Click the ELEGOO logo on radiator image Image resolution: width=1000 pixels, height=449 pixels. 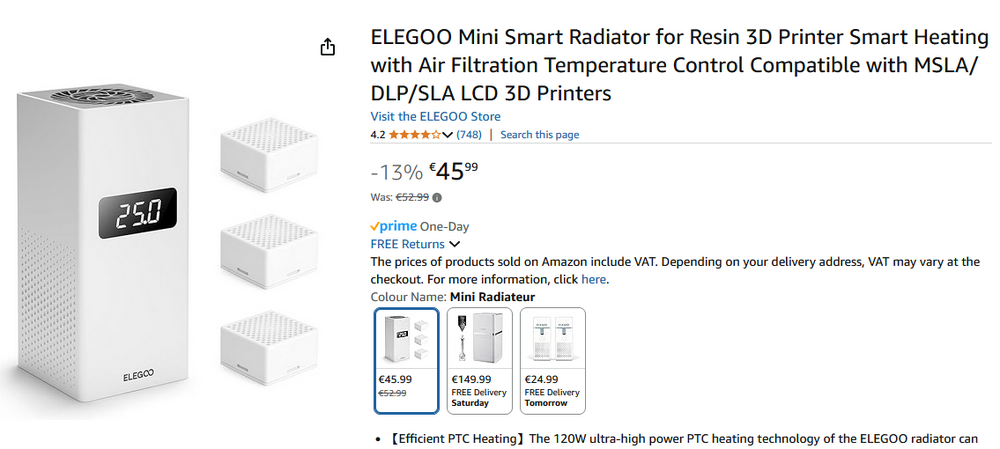coord(139,377)
